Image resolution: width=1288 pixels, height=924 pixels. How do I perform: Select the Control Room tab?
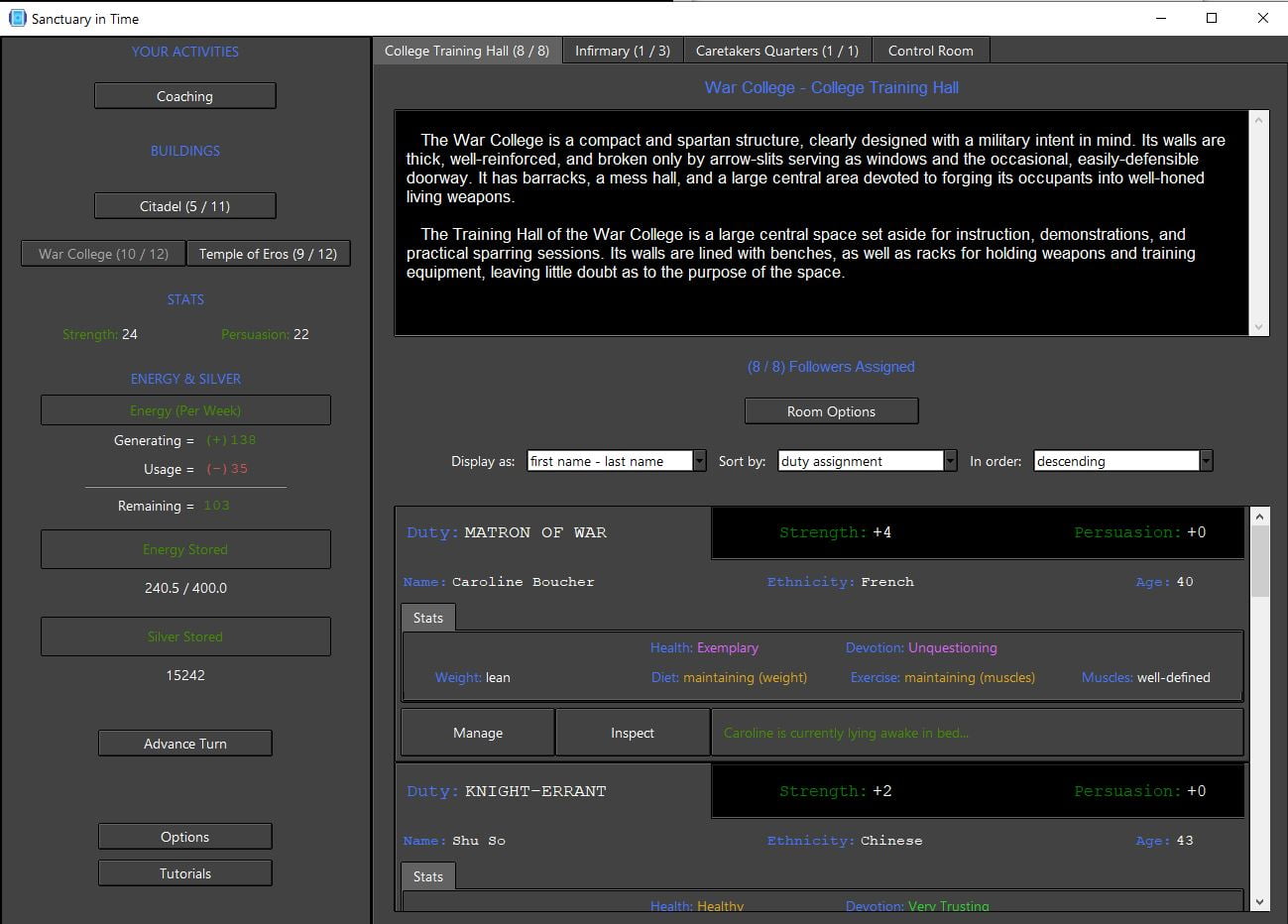click(930, 51)
